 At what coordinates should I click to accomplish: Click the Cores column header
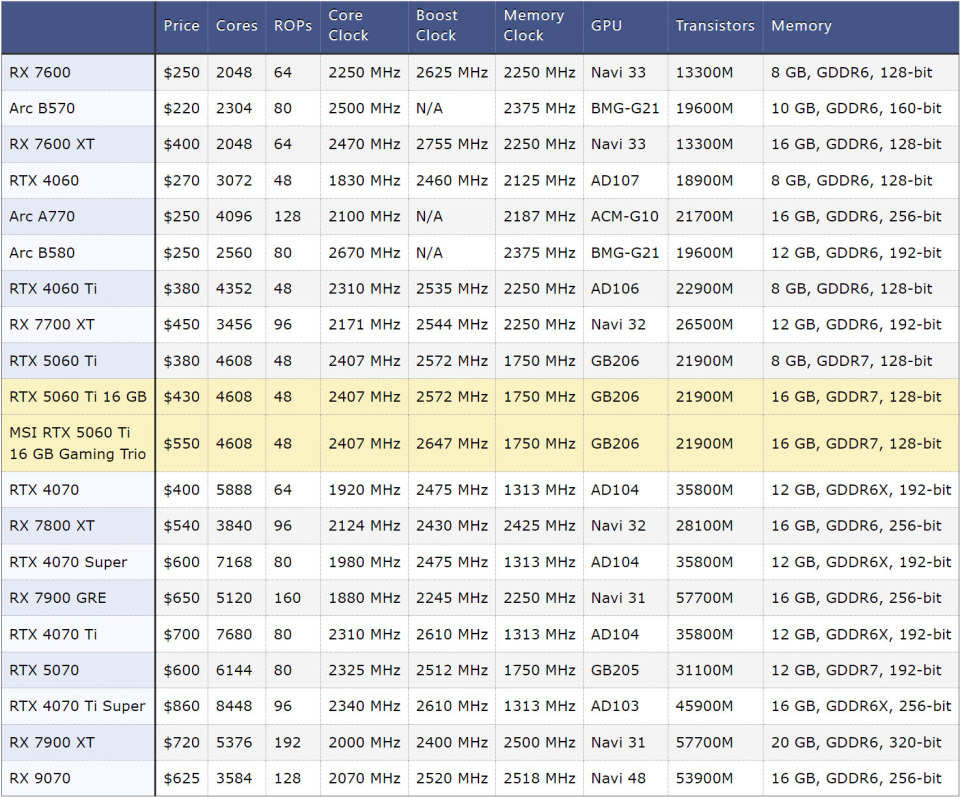[x=236, y=26]
